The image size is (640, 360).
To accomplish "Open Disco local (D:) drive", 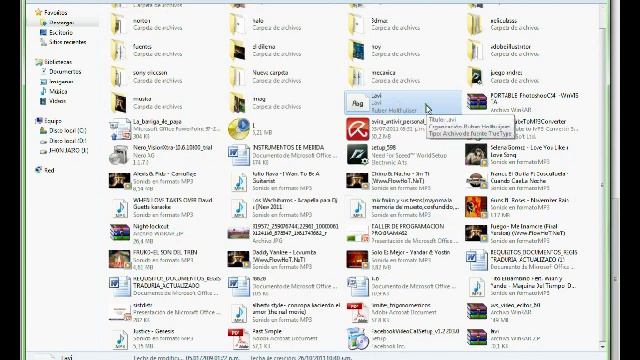I will pos(67,141).
